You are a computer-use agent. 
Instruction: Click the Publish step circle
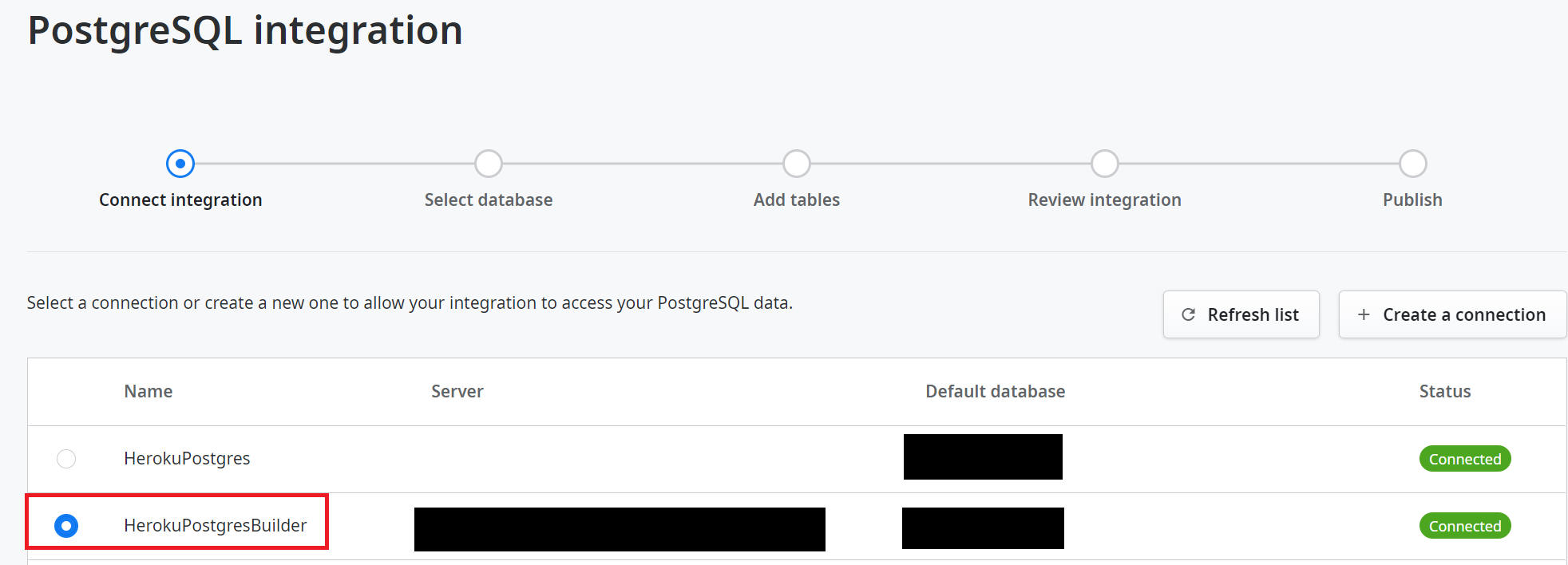(x=1413, y=164)
